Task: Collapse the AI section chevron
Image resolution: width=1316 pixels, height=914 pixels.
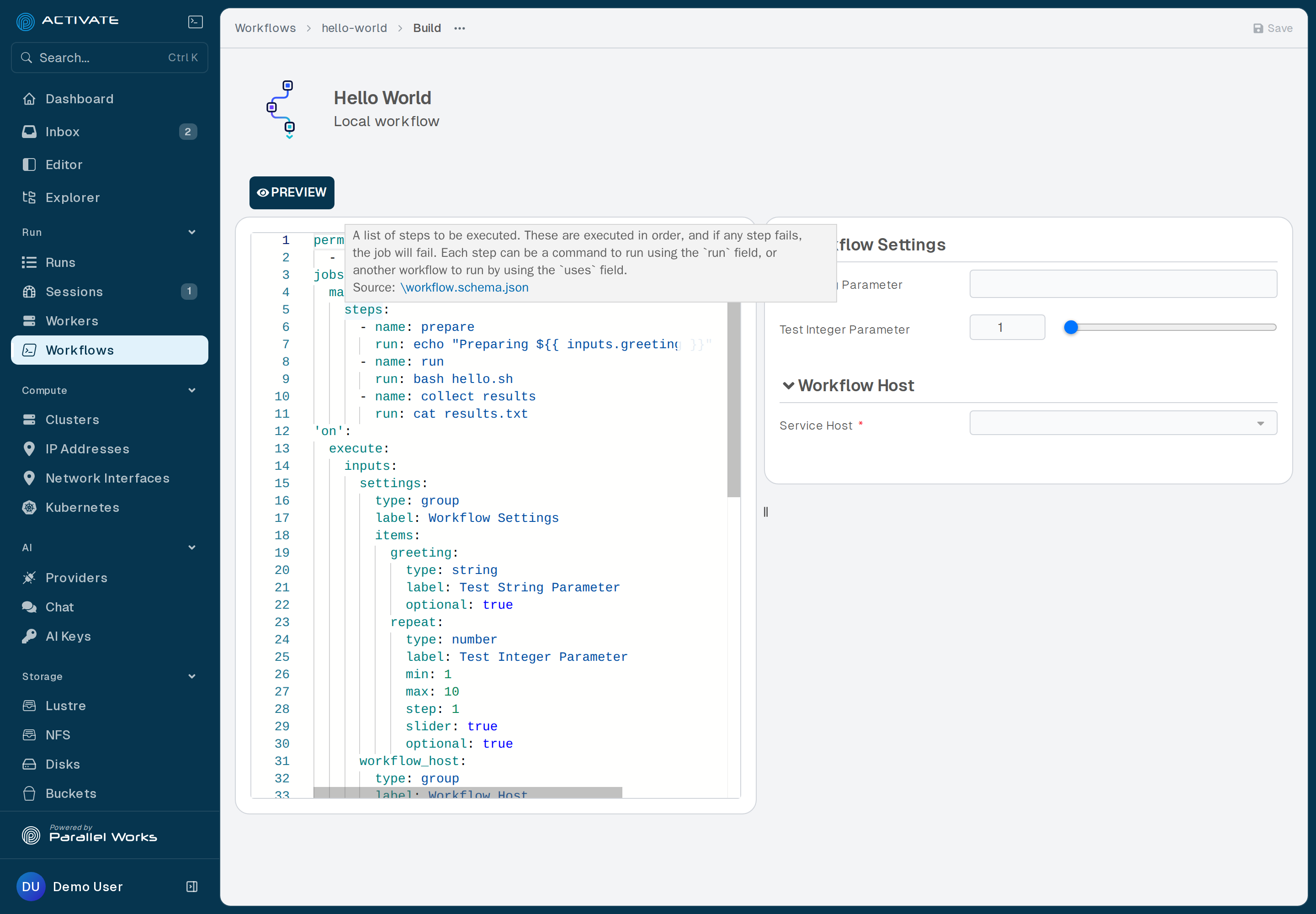Action: click(192, 547)
